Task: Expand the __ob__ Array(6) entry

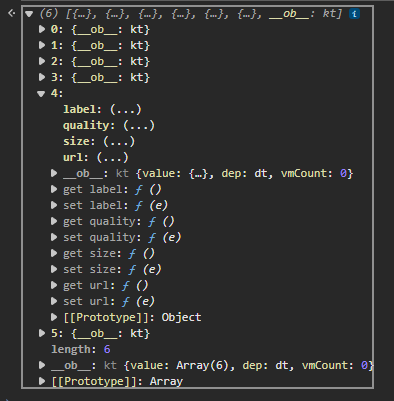Action: pyautogui.click(x=42, y=365)
